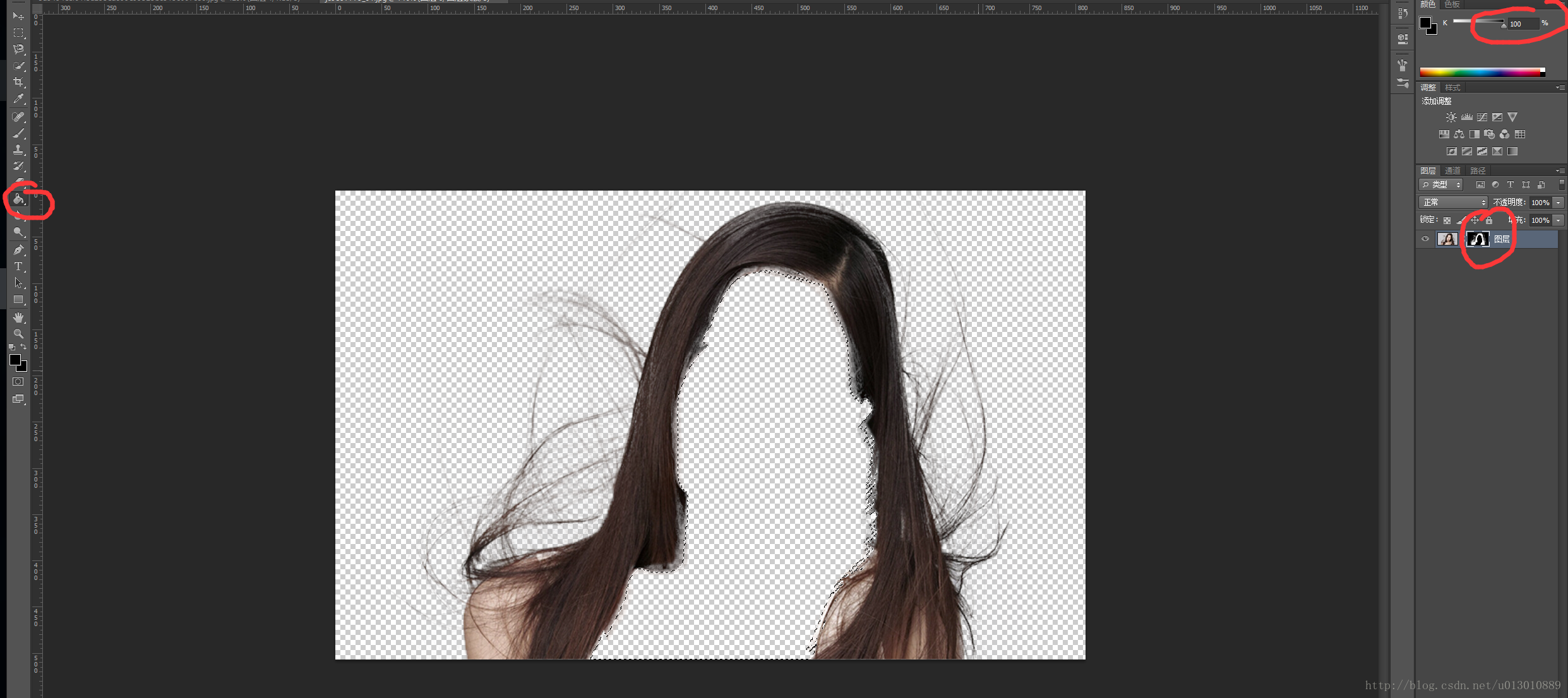
Task: Select the Brush tool
Action: click(18, 133)
